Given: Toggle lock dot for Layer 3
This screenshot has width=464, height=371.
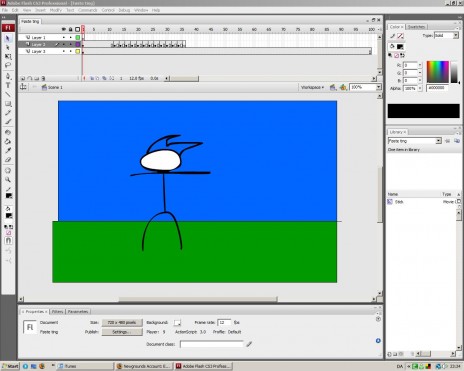Looking at the screenshot, I should [x=70, y=51].
